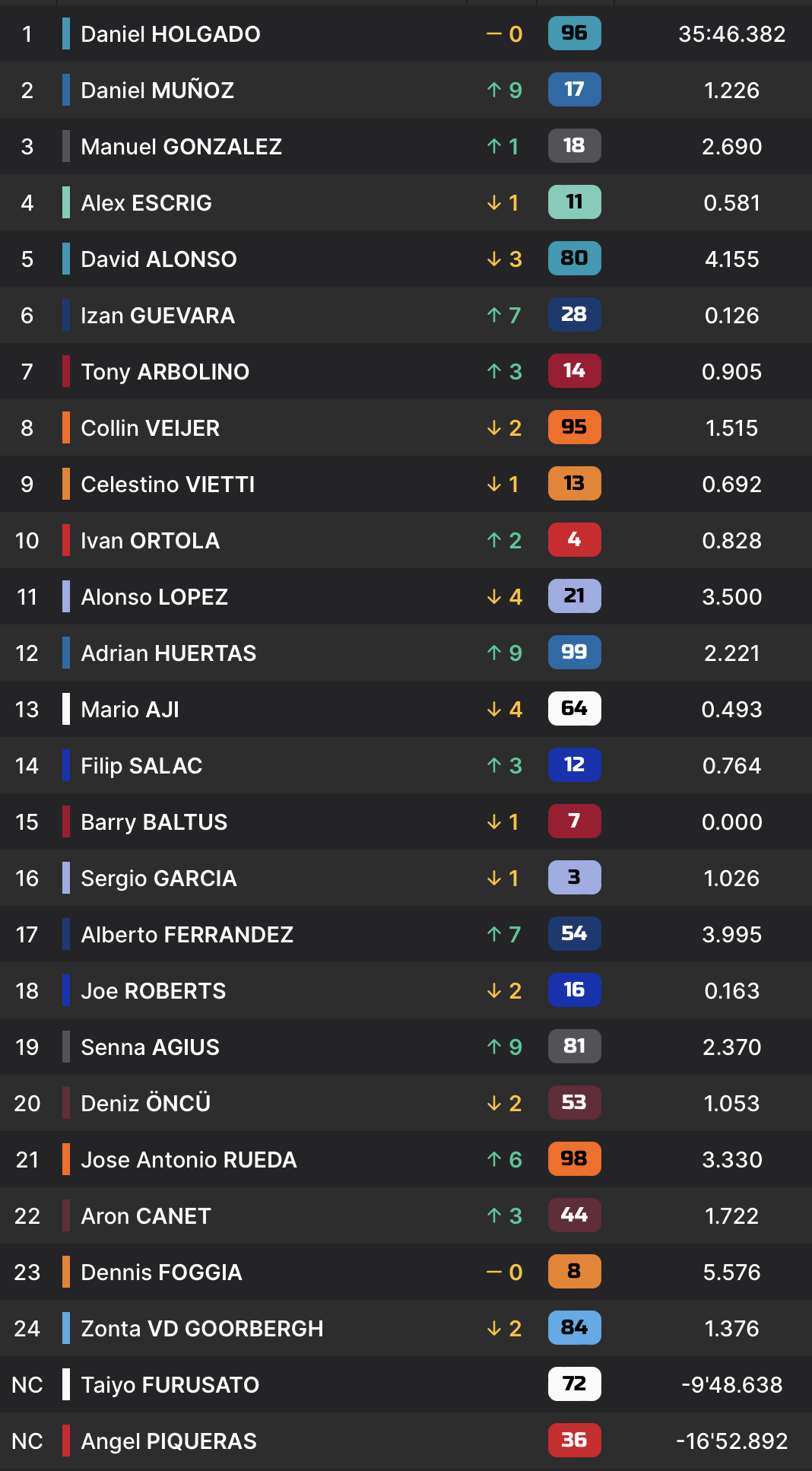The image size is (812, 1471).
Task: Tap the blue number 17 badge
Action: tap(574, 90)
